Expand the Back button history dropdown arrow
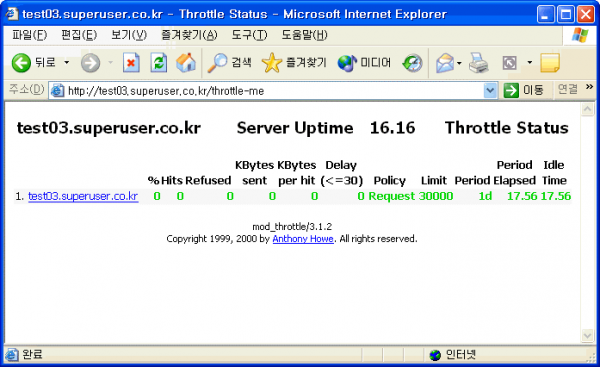This screenshot has width=600, height=367. 67,62
